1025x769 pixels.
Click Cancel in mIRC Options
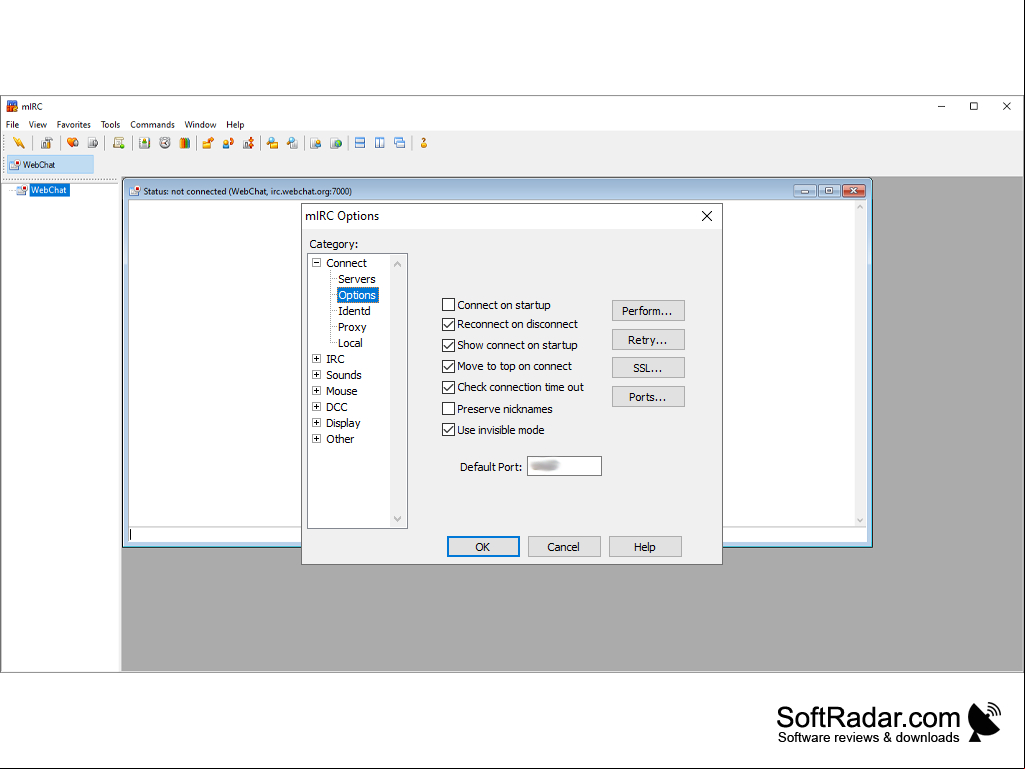click(563, 547)
